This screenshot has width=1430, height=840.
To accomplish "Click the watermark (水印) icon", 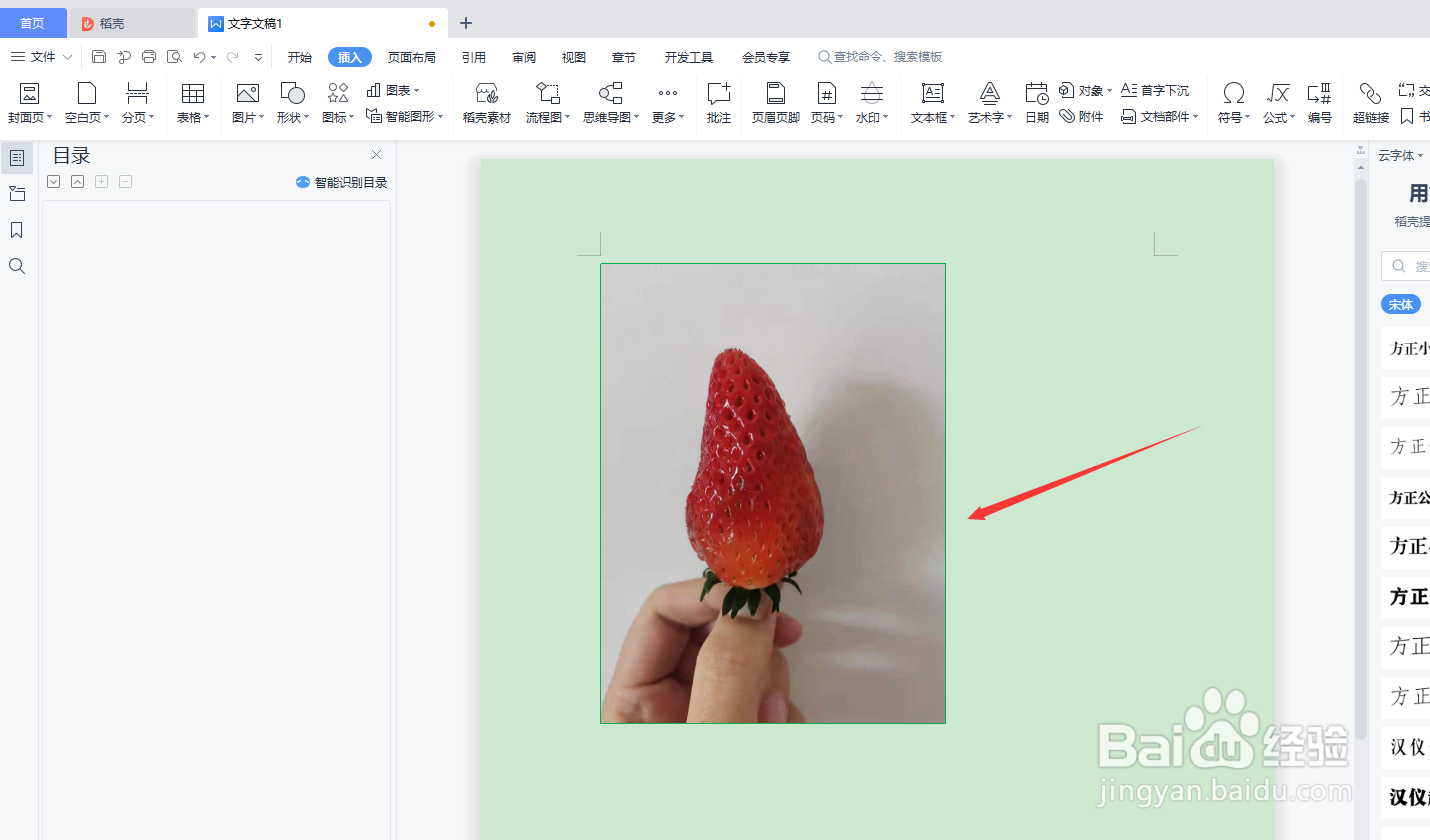I will 872,94.
